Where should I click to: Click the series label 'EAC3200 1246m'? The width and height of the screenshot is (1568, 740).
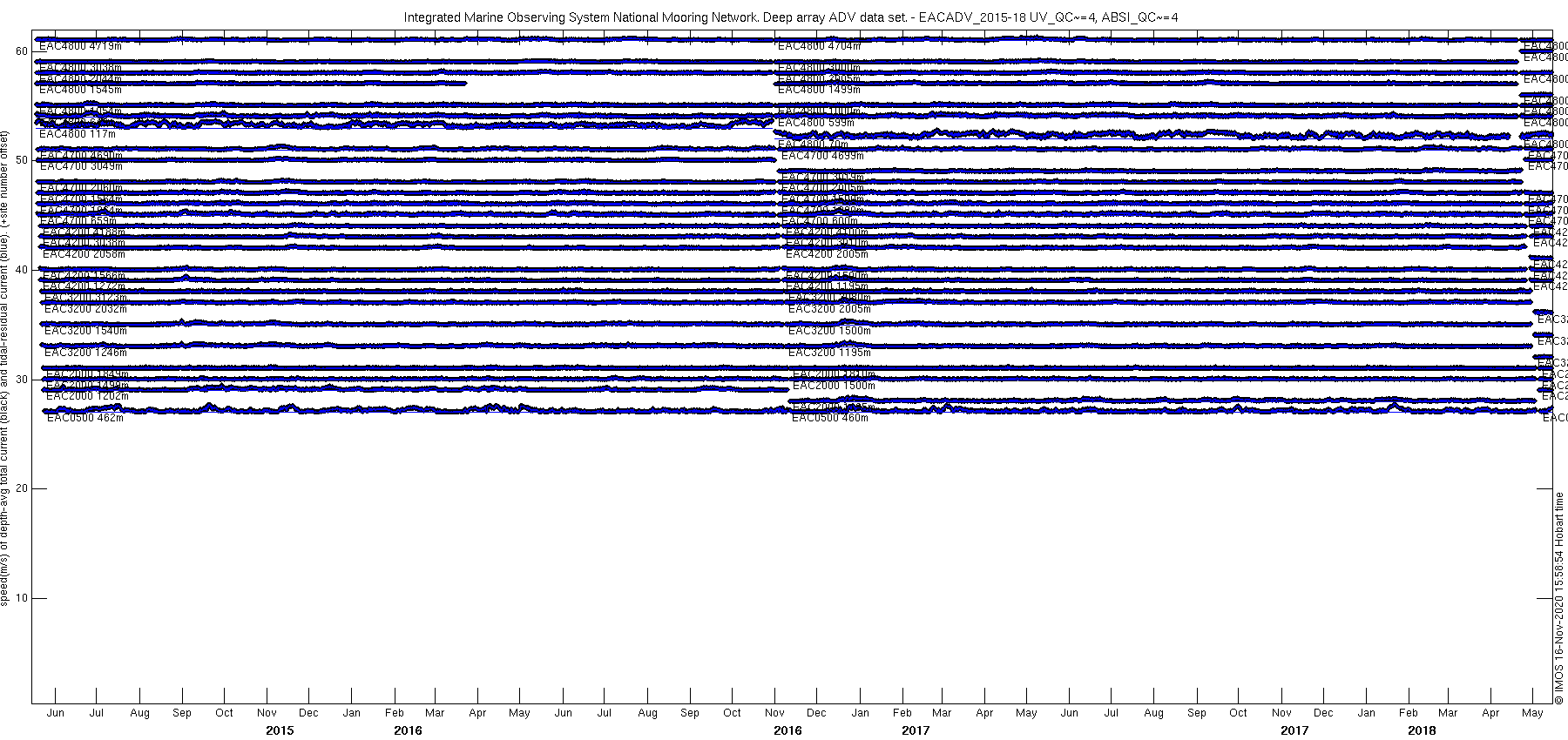coord(85,353)
